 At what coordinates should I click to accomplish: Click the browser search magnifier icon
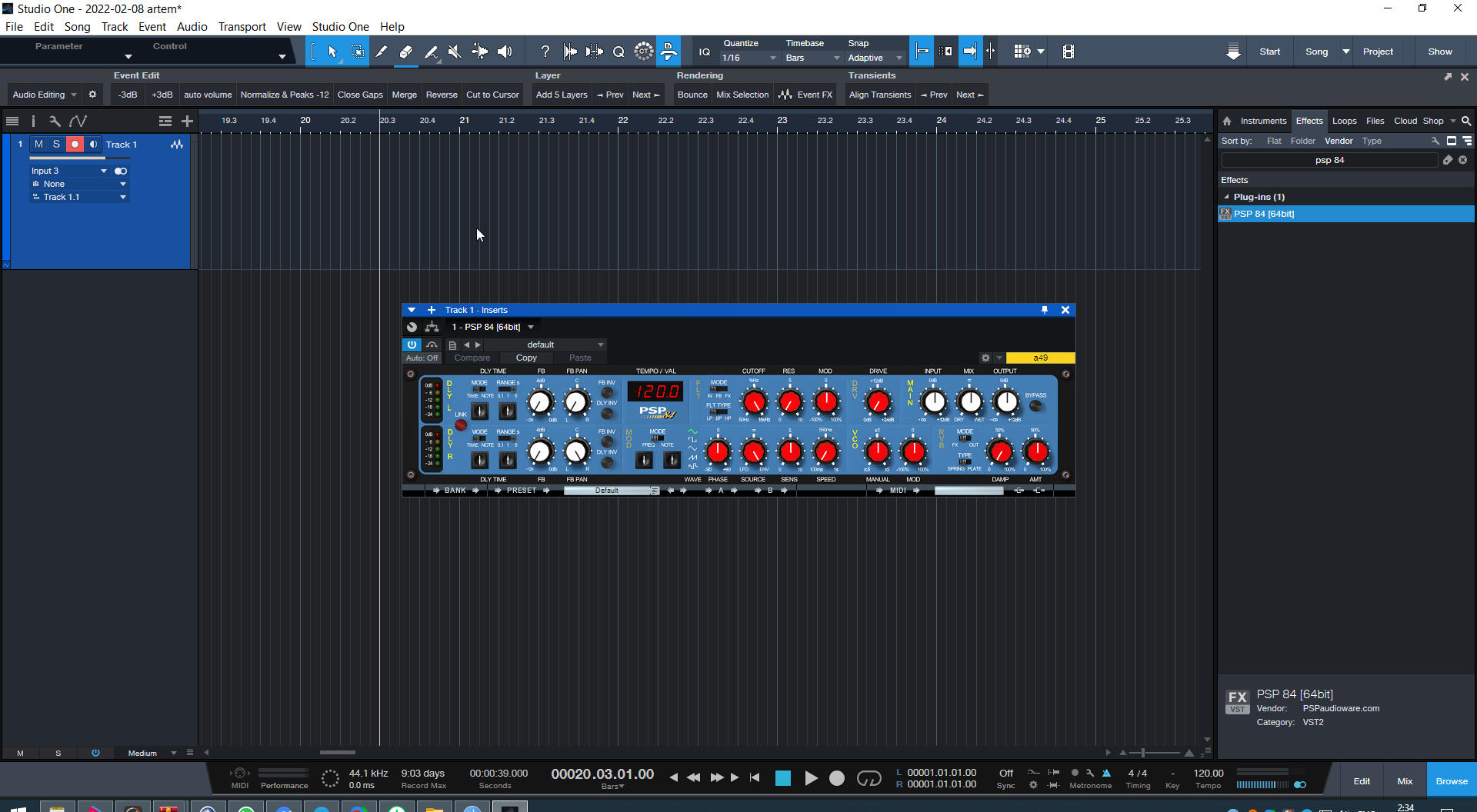point(1466,121)
